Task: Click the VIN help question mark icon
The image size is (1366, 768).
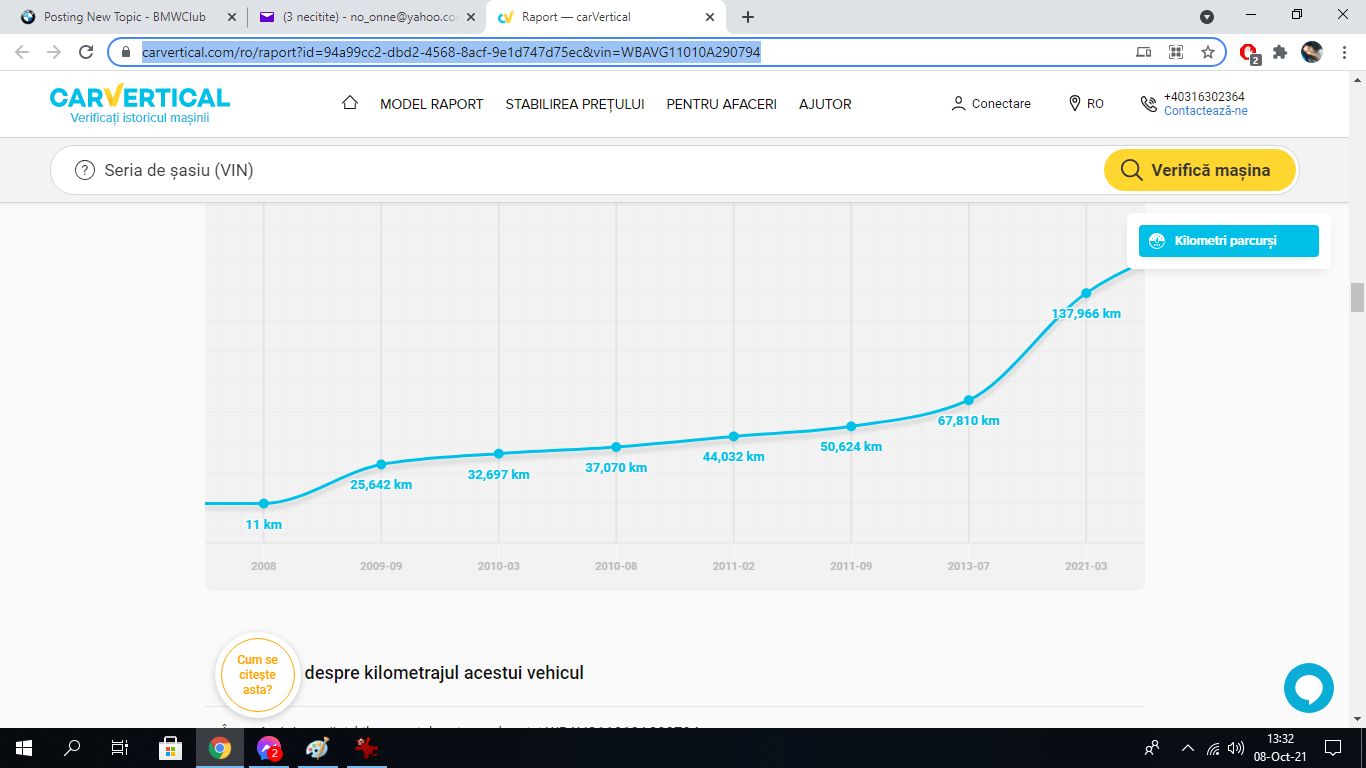Action: tap(85, 170)
